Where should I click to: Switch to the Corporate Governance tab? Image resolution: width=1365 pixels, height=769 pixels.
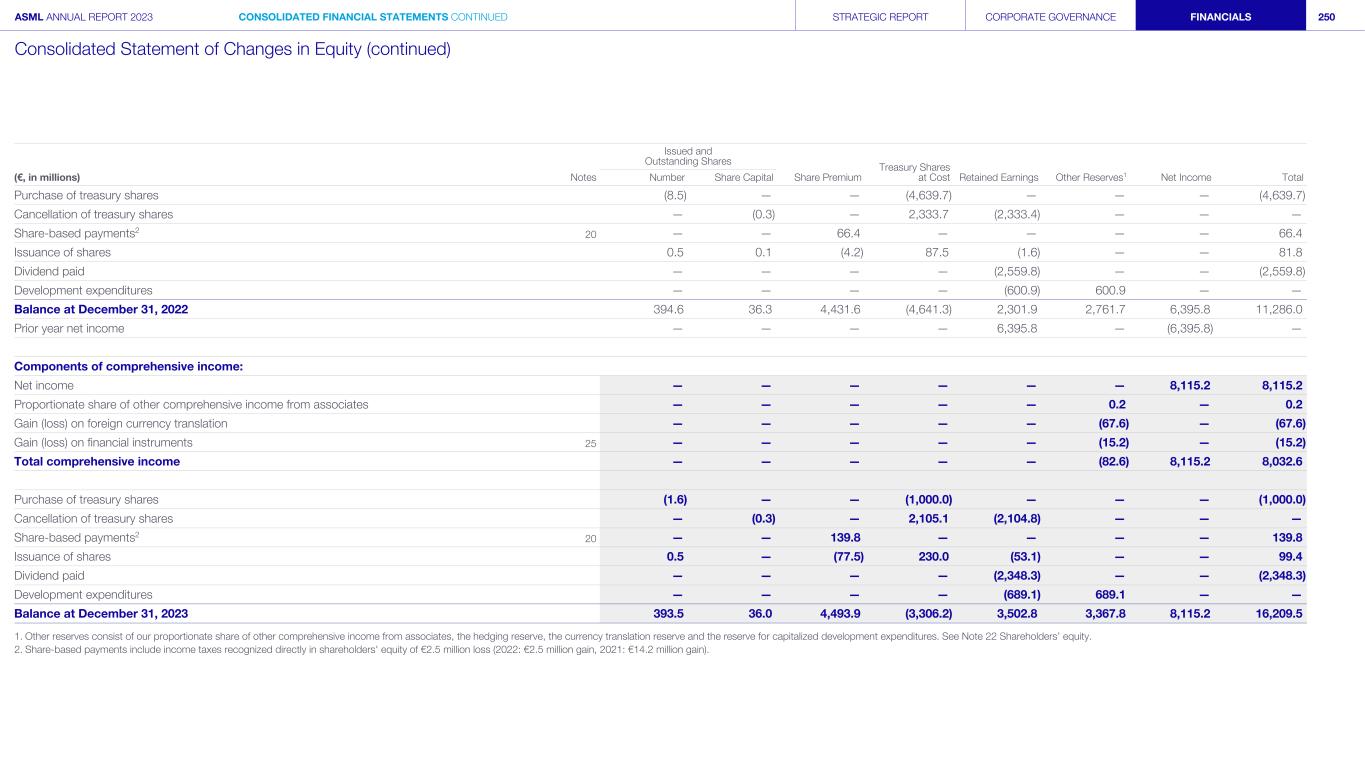coord(1050,17)
